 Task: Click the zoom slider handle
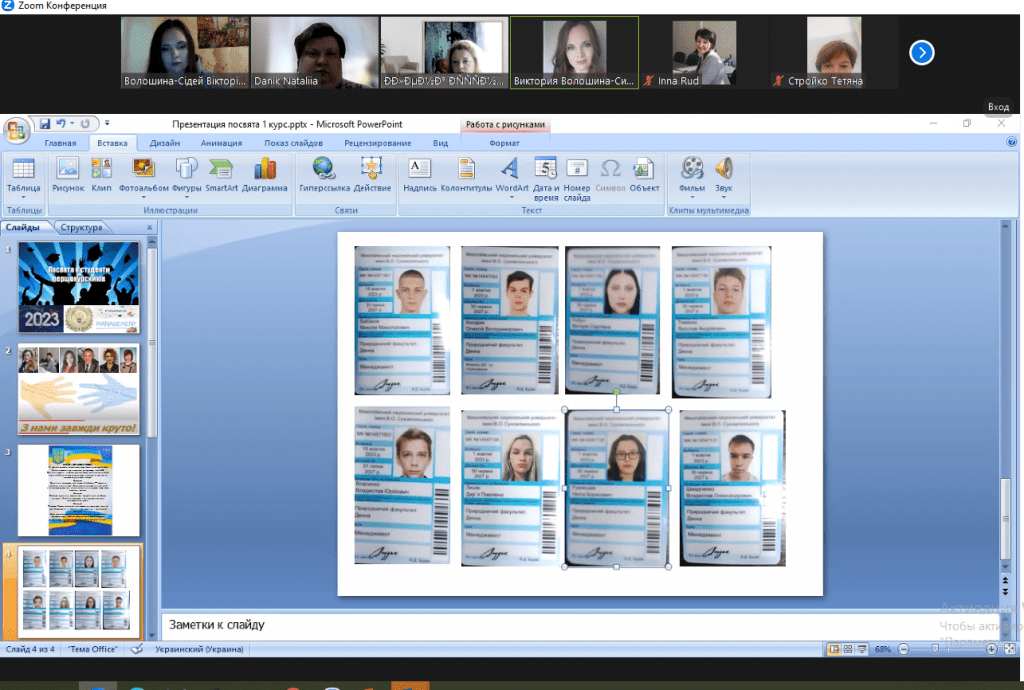point(935,649)
